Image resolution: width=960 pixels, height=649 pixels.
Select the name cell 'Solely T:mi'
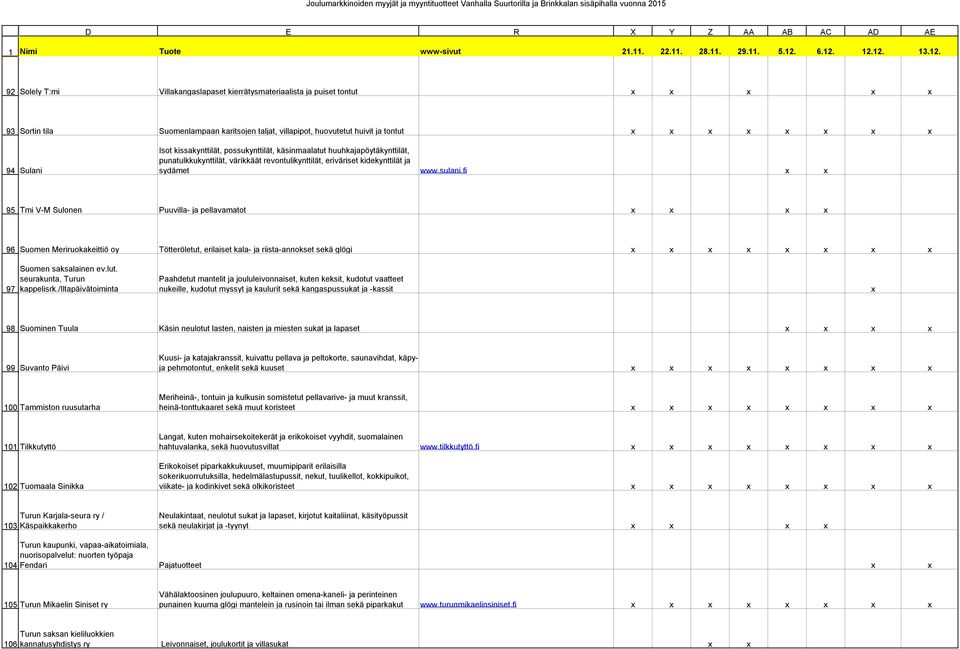pyautogui.click(x=88, y=77)
